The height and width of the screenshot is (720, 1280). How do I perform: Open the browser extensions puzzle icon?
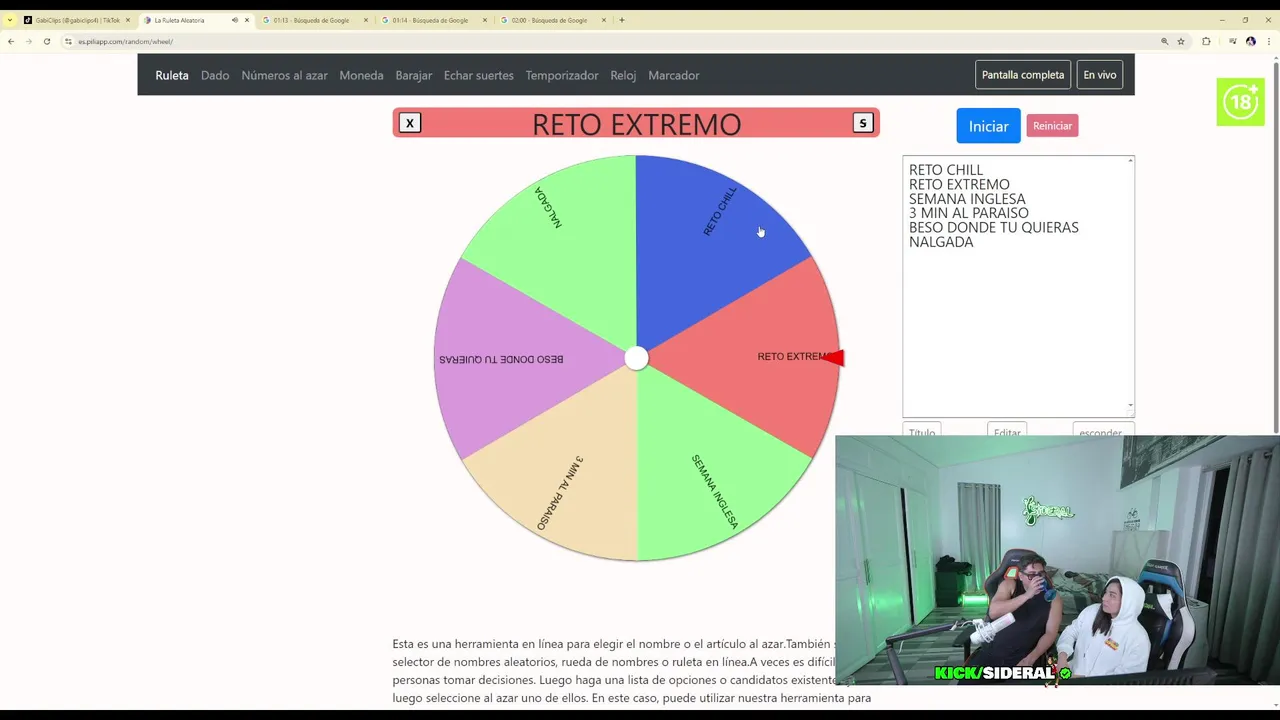click(1206, 41)
